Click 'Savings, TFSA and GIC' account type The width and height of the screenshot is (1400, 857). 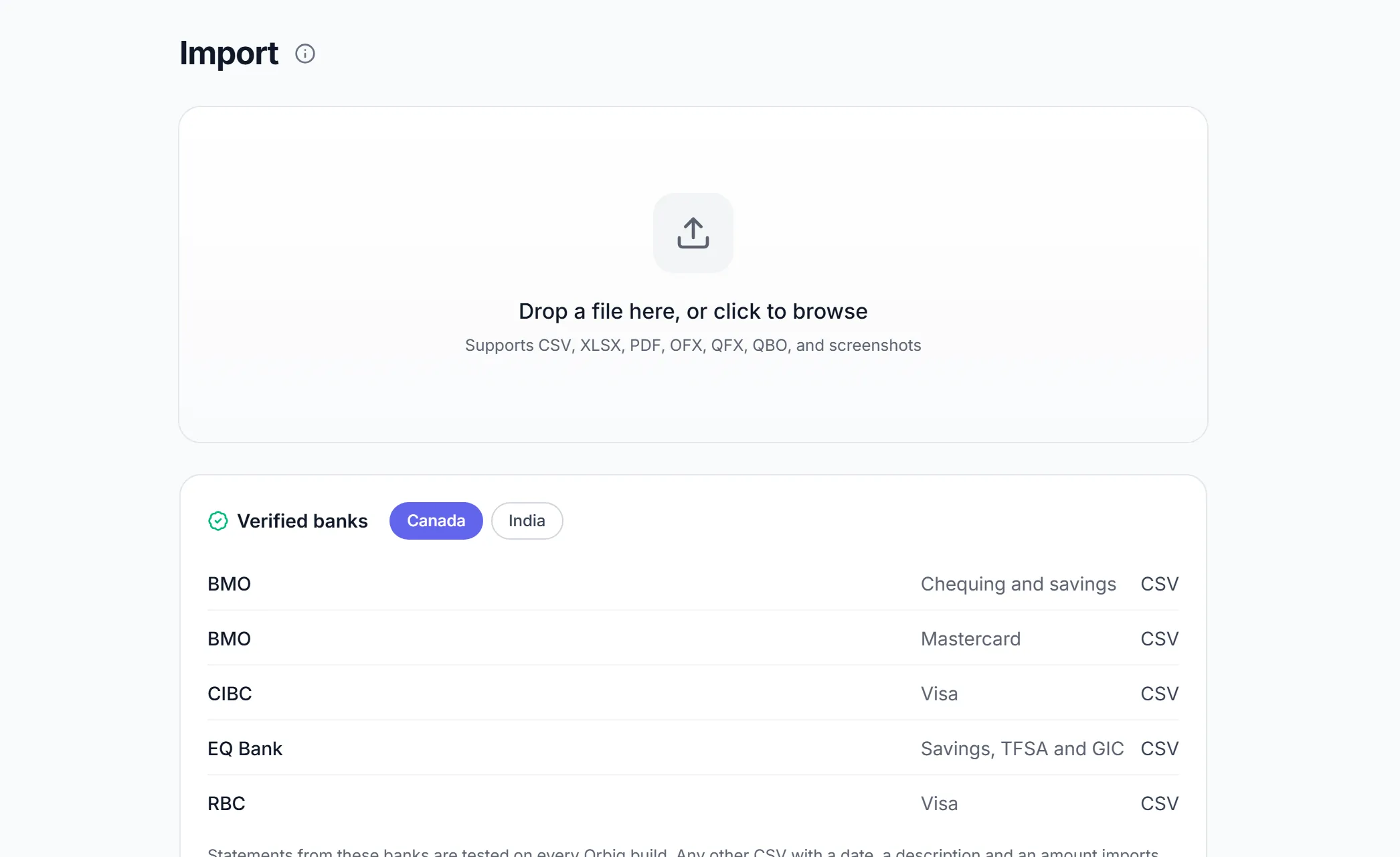(x=1023, y=749)
